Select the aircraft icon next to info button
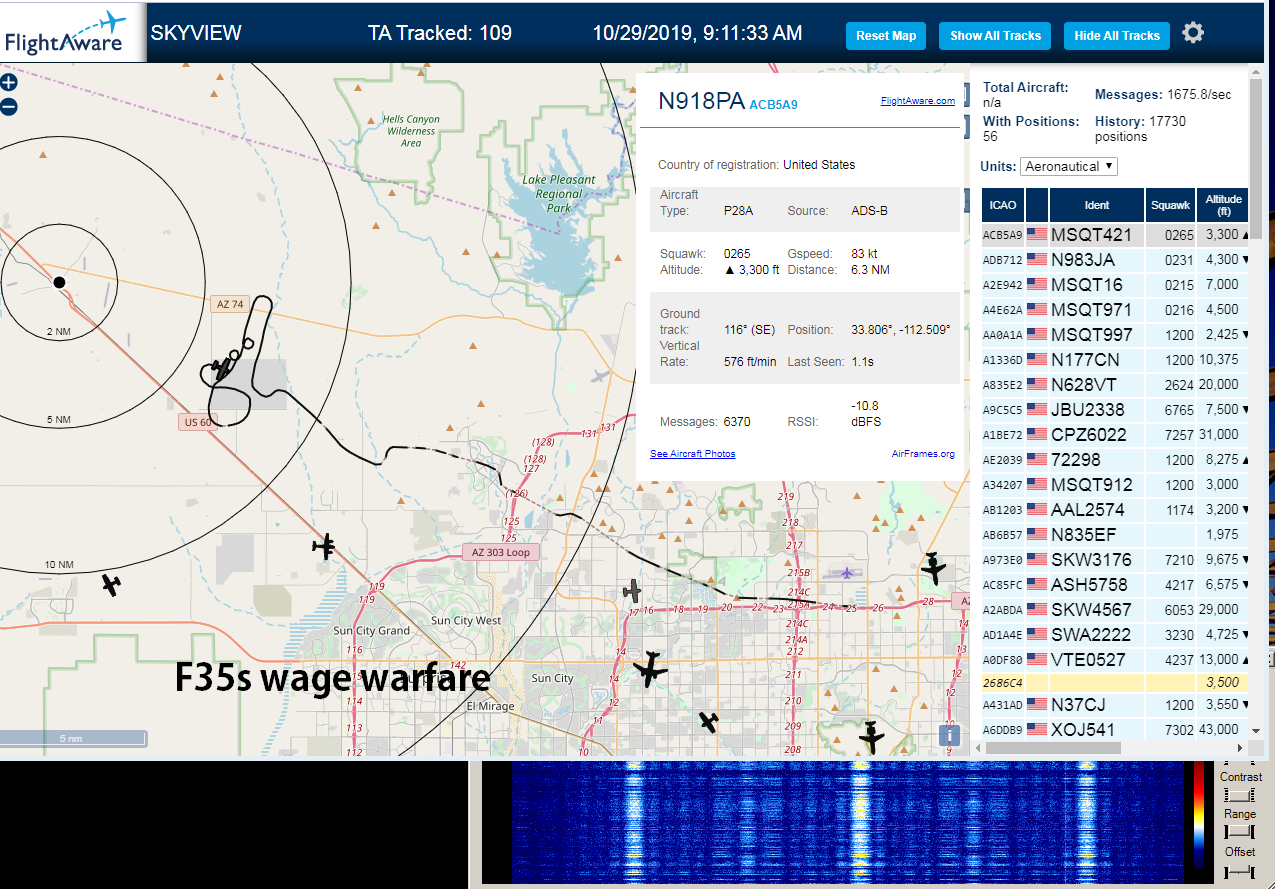 click(x=872, y=737)
